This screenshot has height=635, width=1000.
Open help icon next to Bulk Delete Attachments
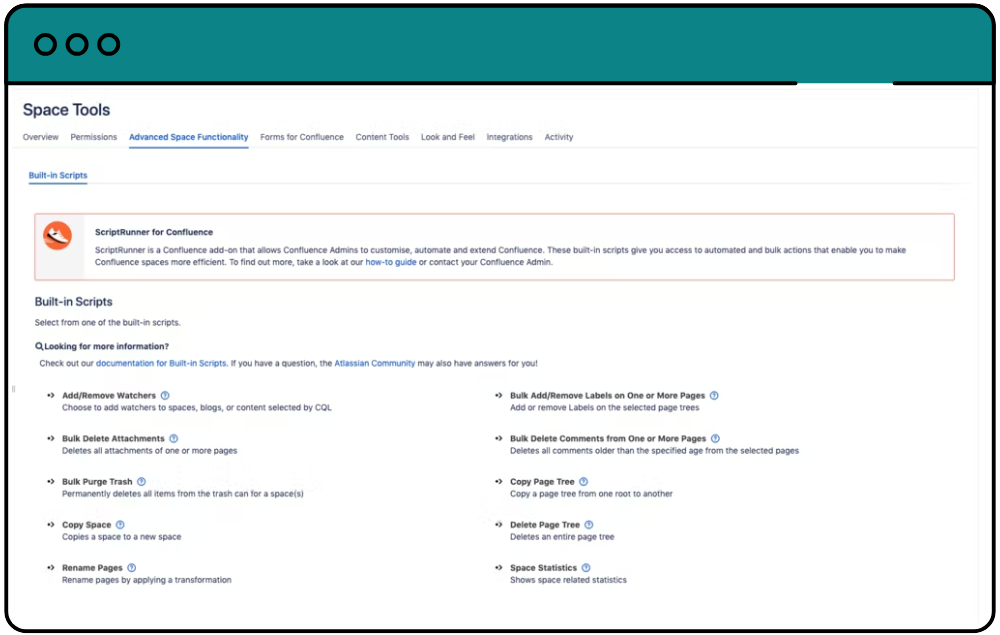point(173,439)
